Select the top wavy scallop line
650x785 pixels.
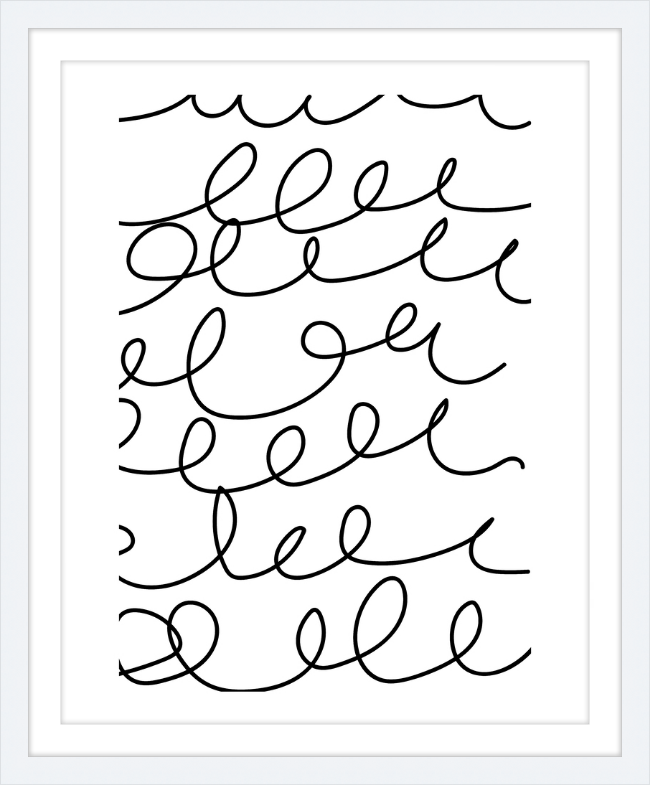click(x=324, y=109)
